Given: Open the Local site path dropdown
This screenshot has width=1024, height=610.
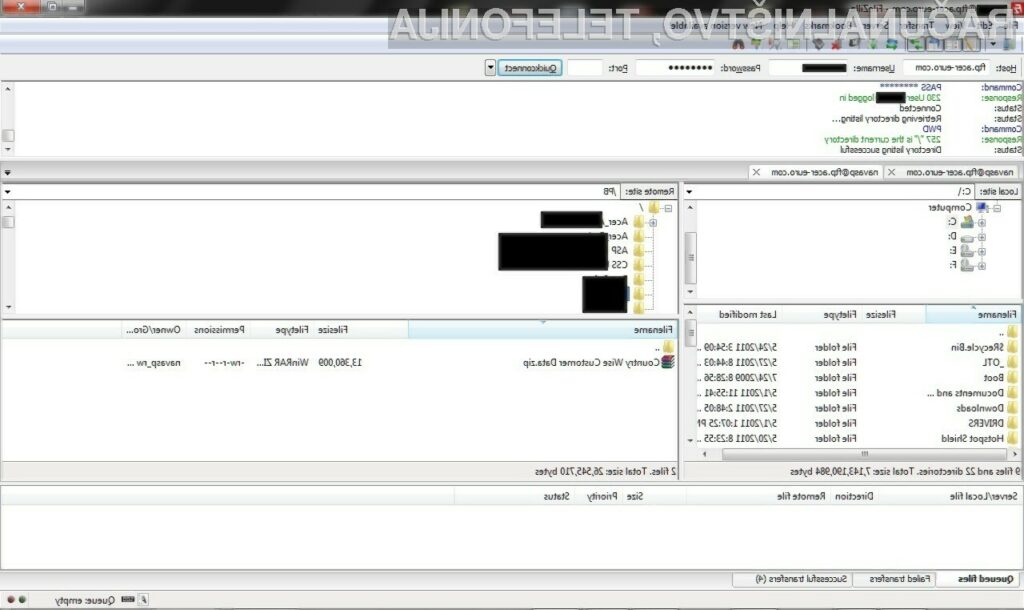Looking at the screenshot, I should coord(689,191).
